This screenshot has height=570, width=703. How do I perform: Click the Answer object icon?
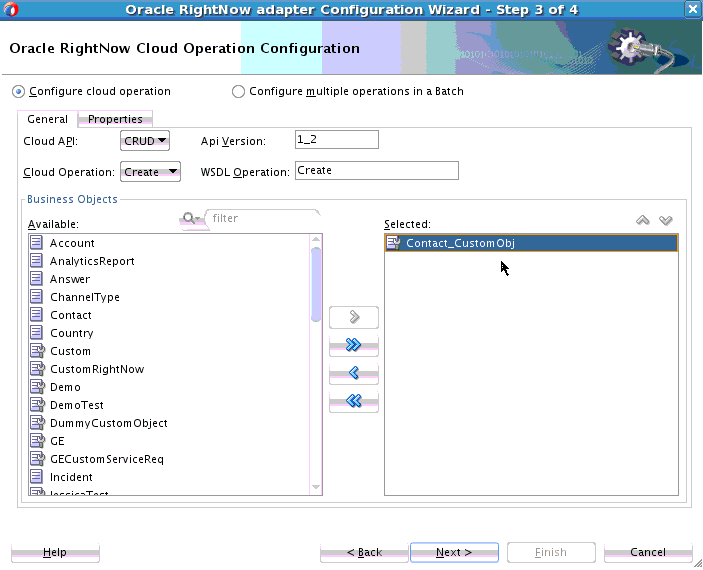click(x=36, y=278)
